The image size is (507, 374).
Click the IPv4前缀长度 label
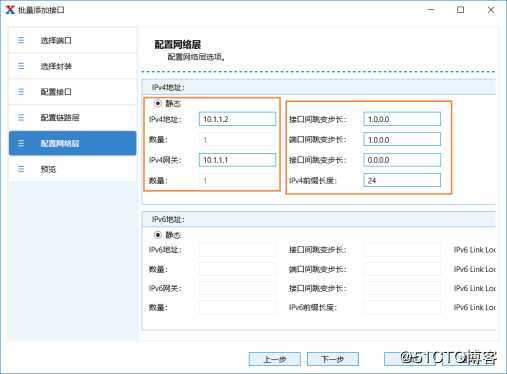(313, 181)
